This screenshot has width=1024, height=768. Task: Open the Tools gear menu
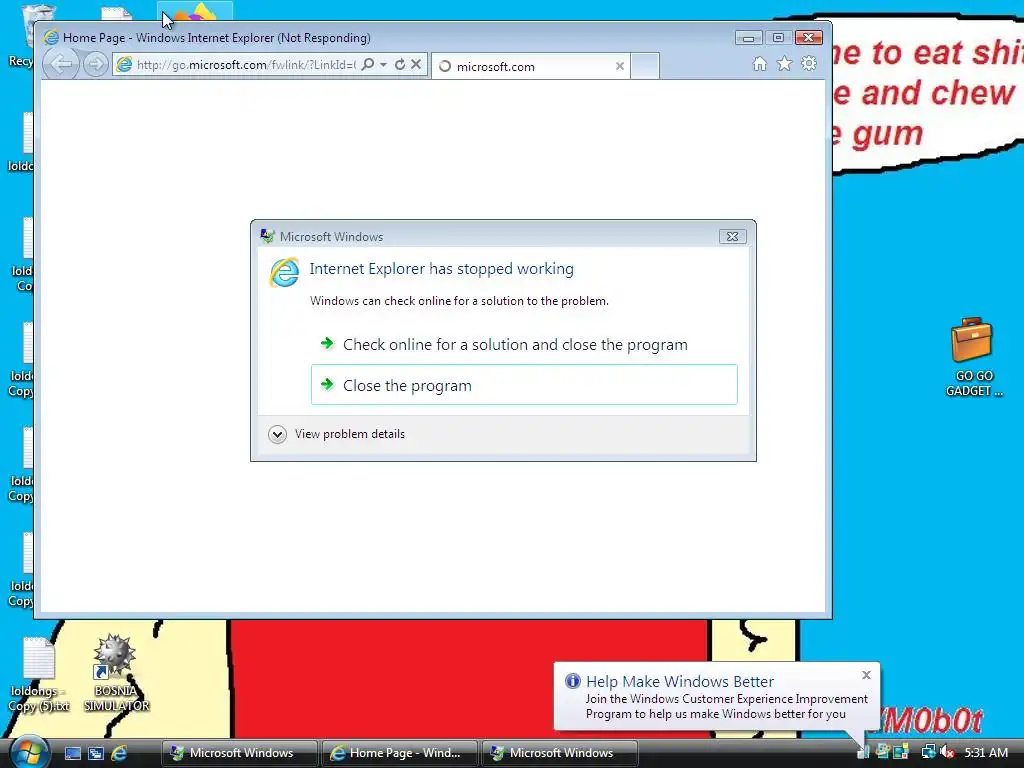click(x=809, y=63)
